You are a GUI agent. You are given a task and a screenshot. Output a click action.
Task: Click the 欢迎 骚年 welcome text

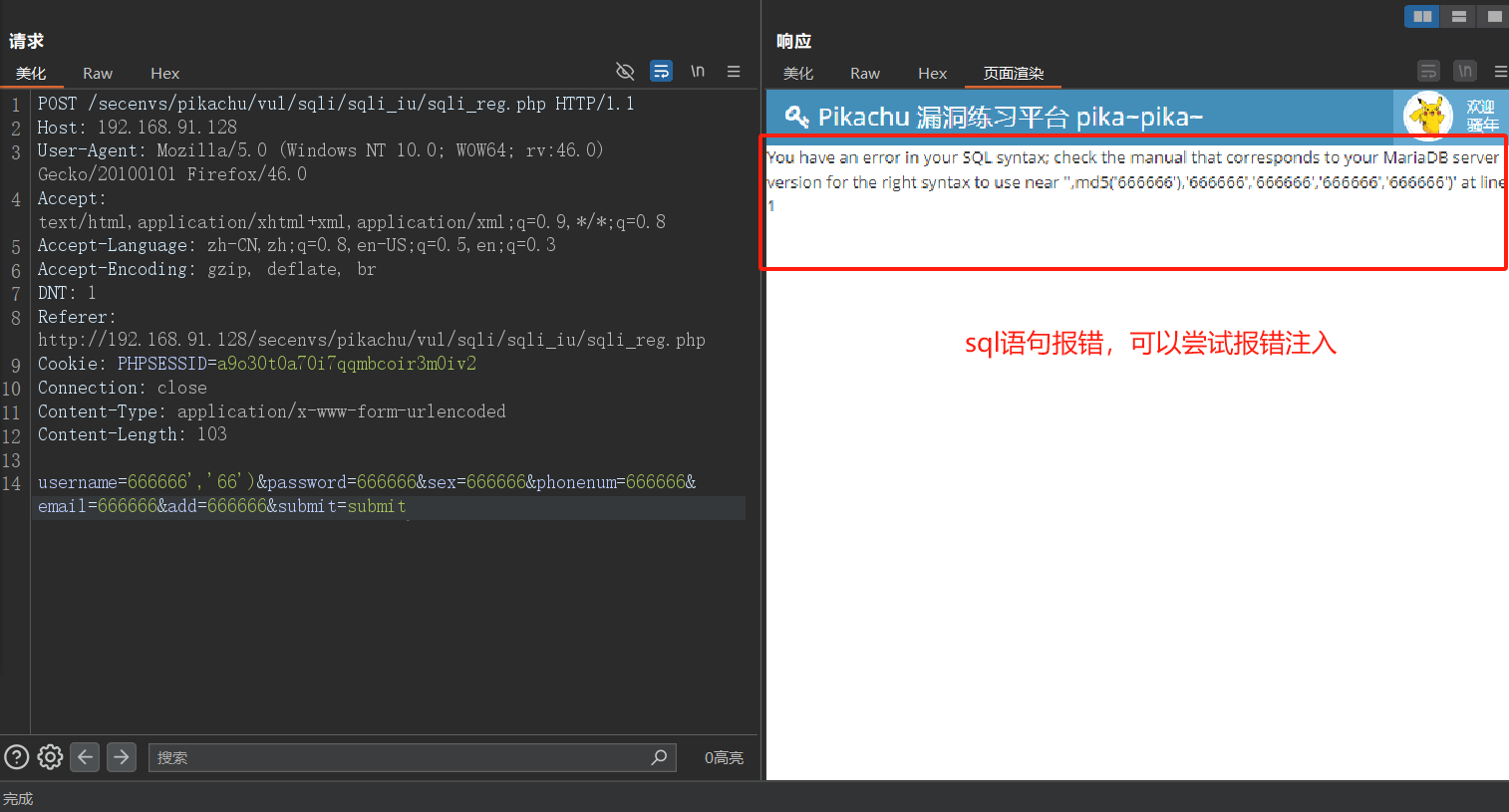(1482, 116)
